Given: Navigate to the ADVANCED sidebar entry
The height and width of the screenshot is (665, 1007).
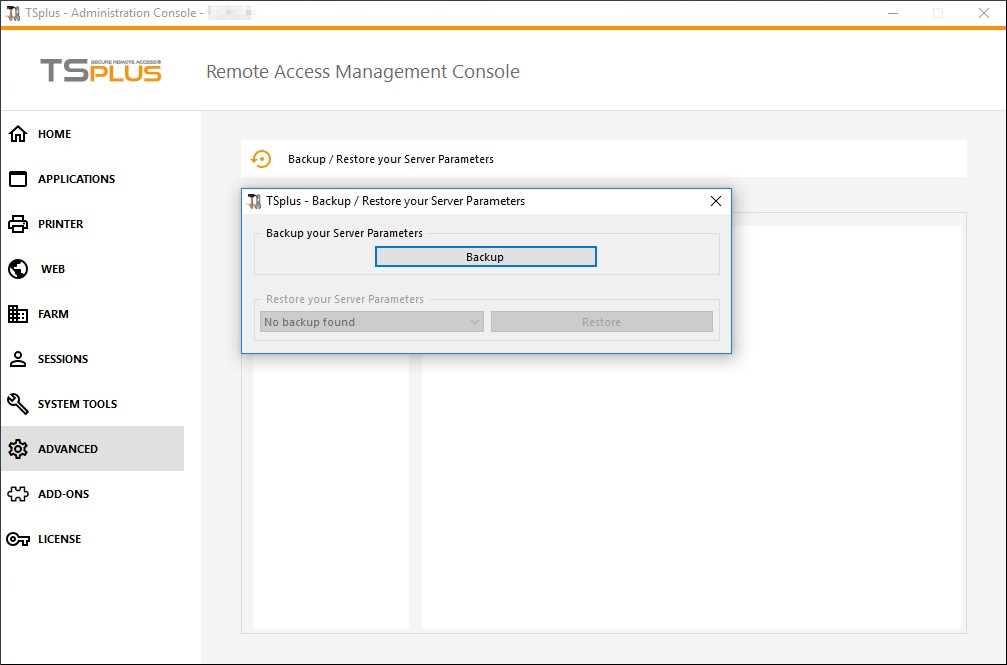Looking at the screenshot, I should 67,448.
